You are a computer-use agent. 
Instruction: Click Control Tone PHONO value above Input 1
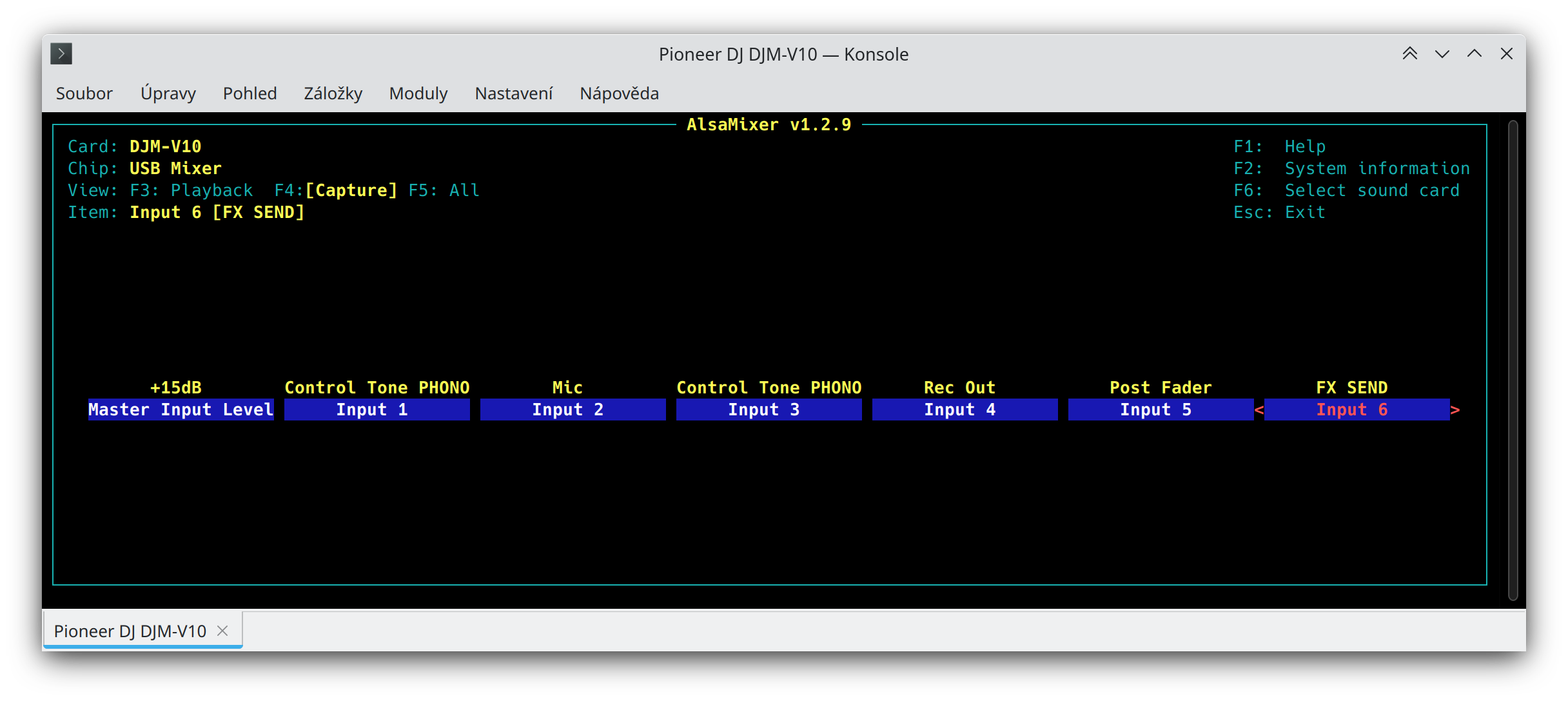[x=377, y=388]
